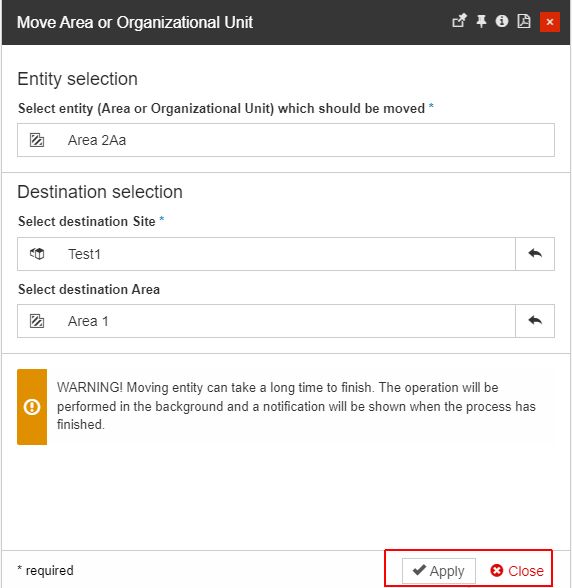Open the destination Area field Area 1

pyautogui.click(x=266, y=321)
